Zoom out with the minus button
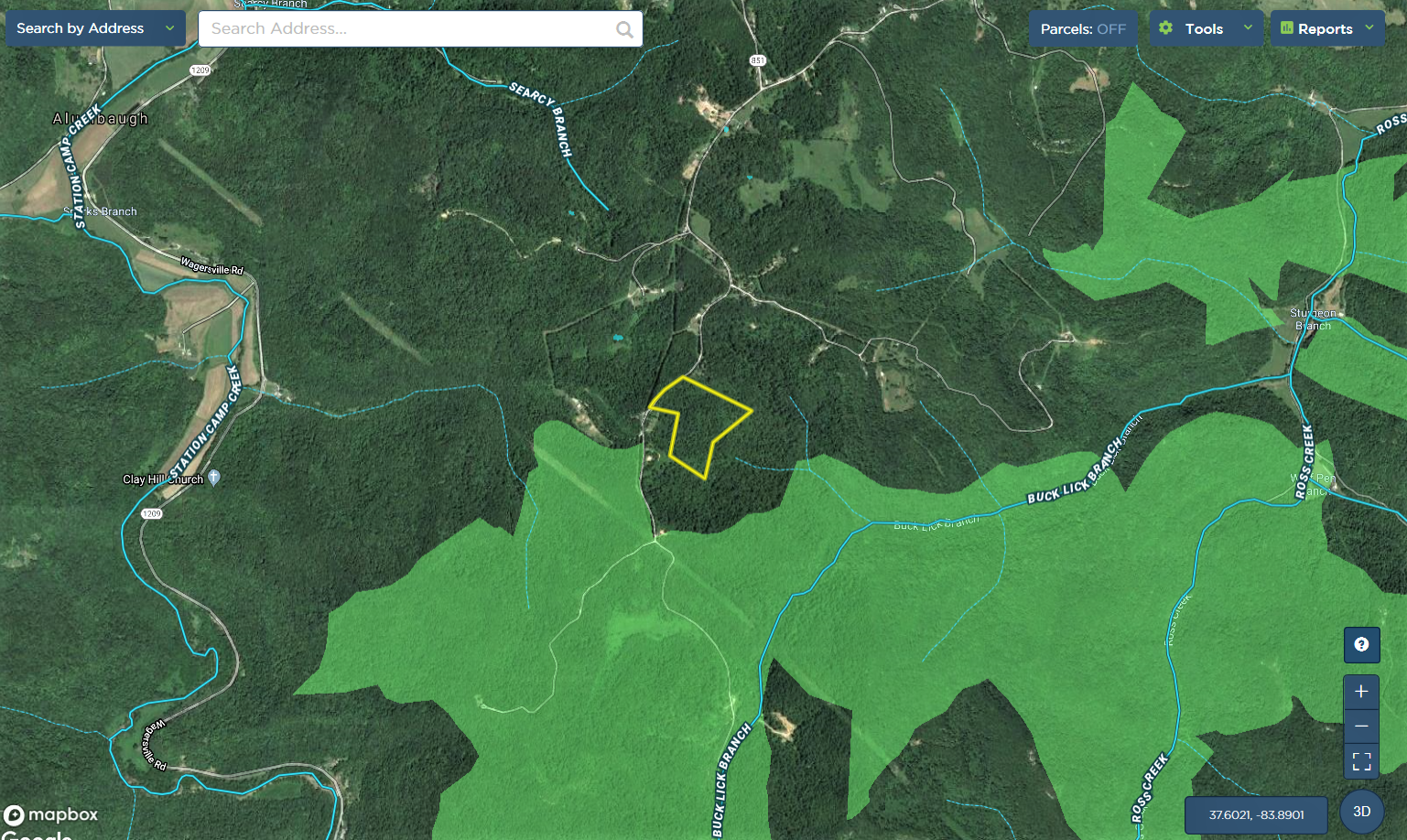 coord(1361,727)
